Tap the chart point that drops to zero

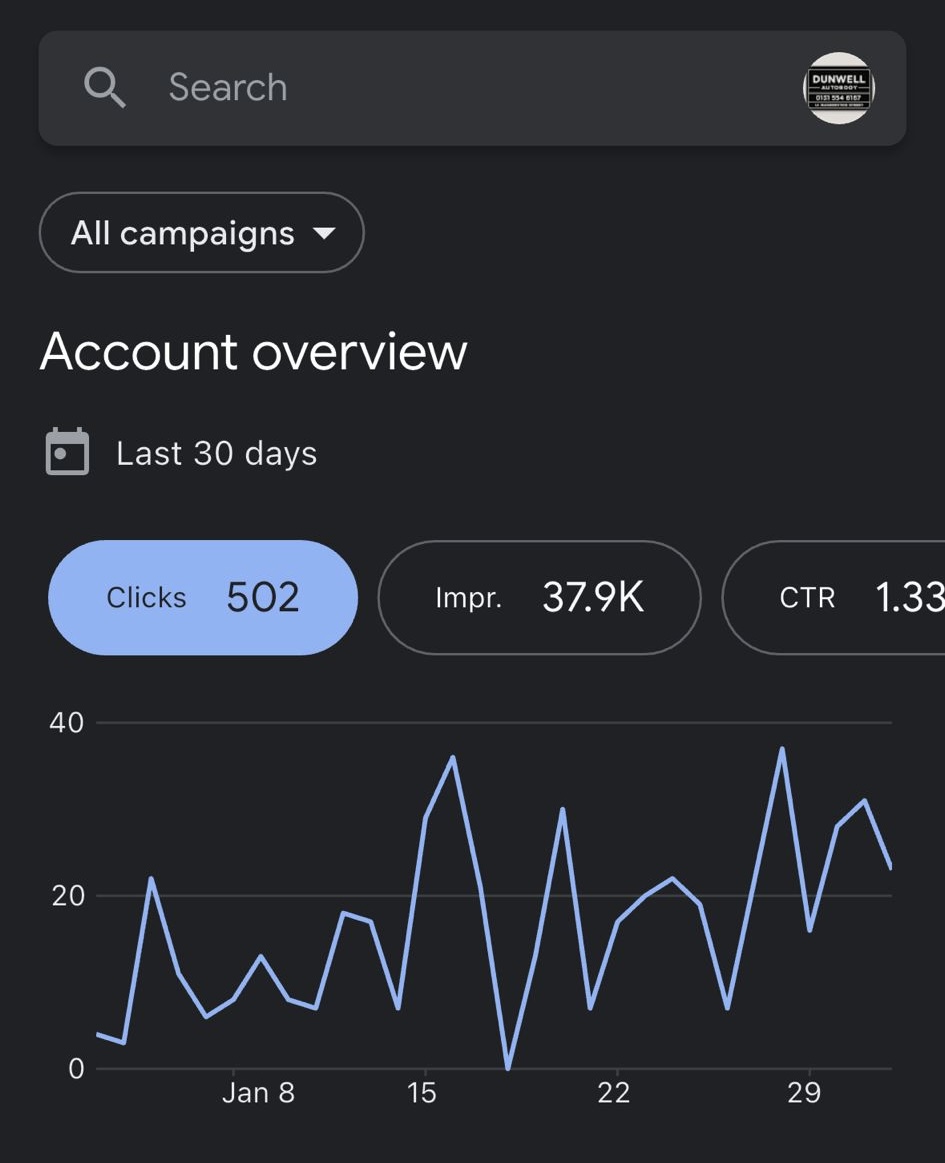coord(508,1068)
